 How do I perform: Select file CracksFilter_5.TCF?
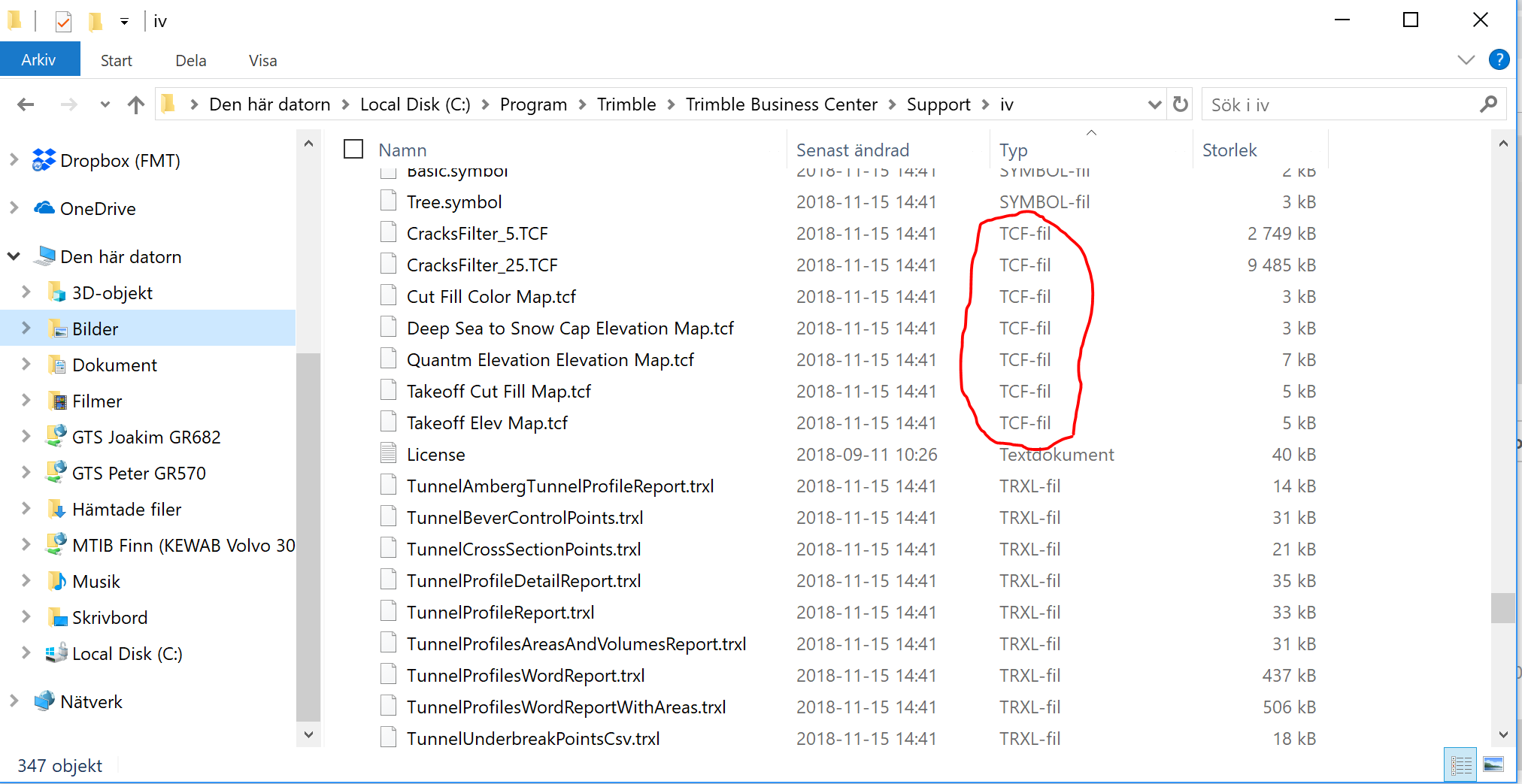click(x=477, y=234)
